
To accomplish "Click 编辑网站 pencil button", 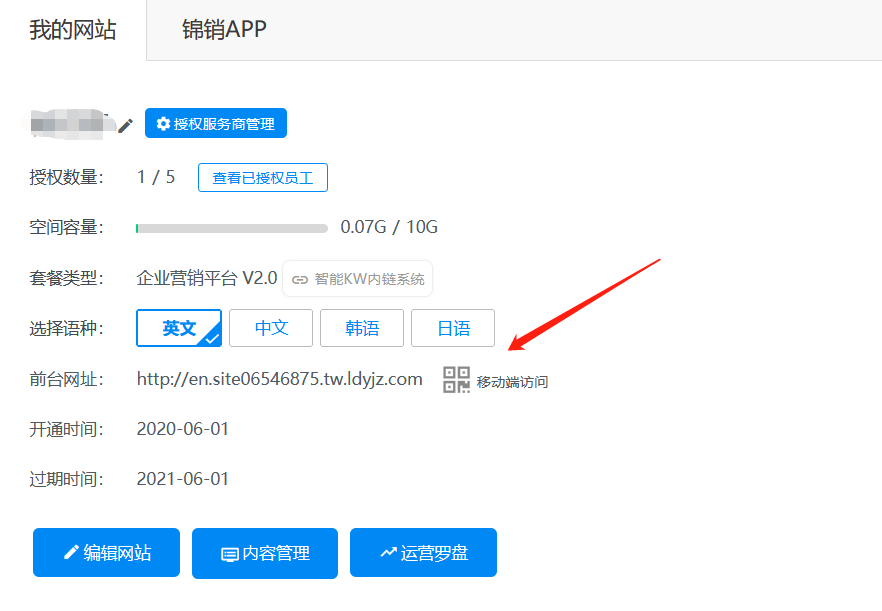I will (x=106, y=553).
